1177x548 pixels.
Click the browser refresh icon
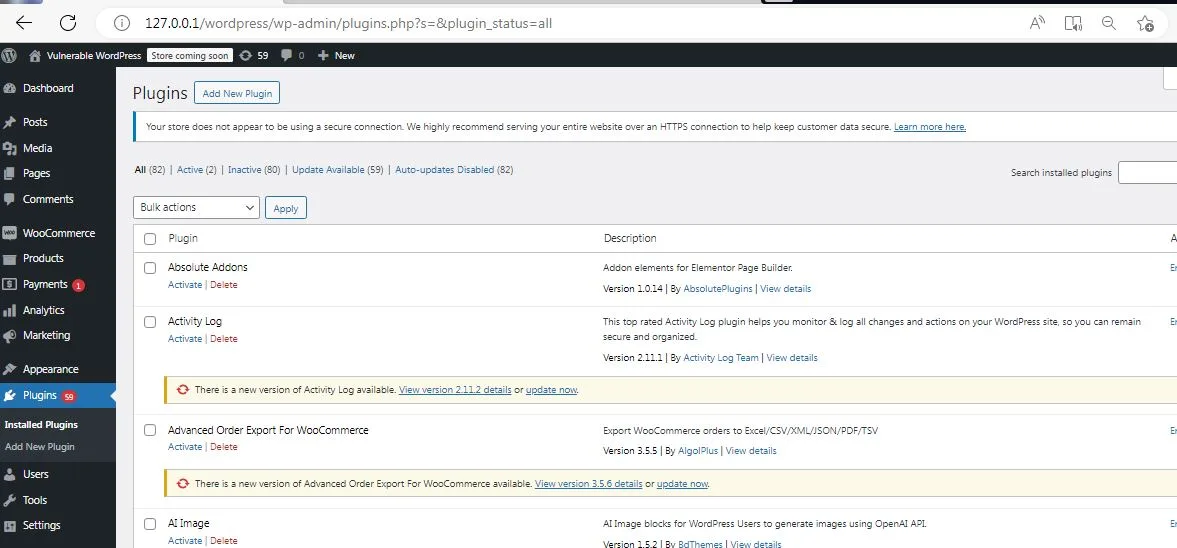coord(68,22)
